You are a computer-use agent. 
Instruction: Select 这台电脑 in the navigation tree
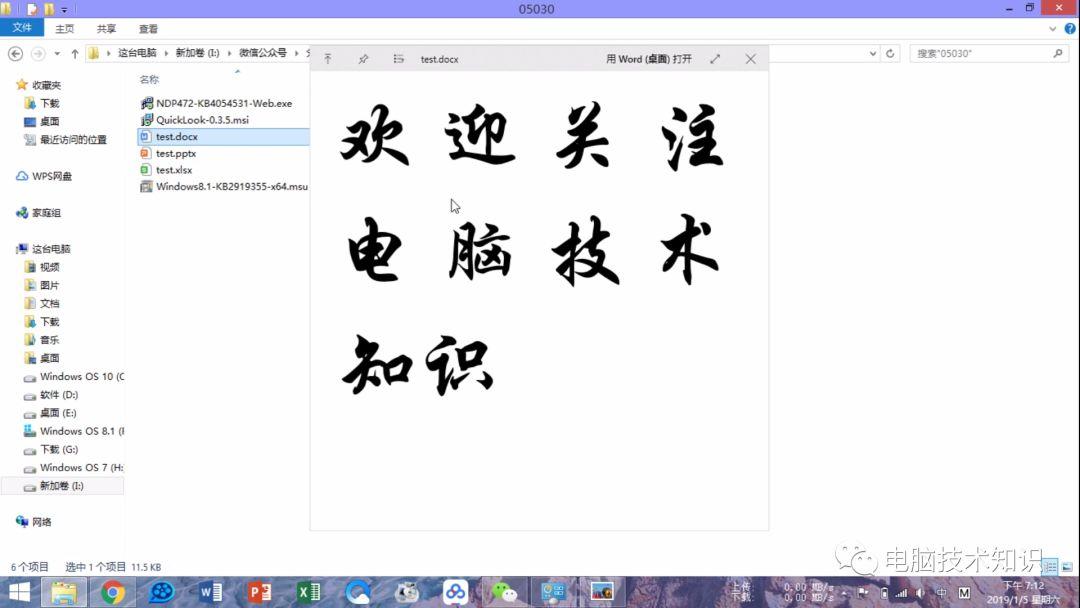point(51,249)
